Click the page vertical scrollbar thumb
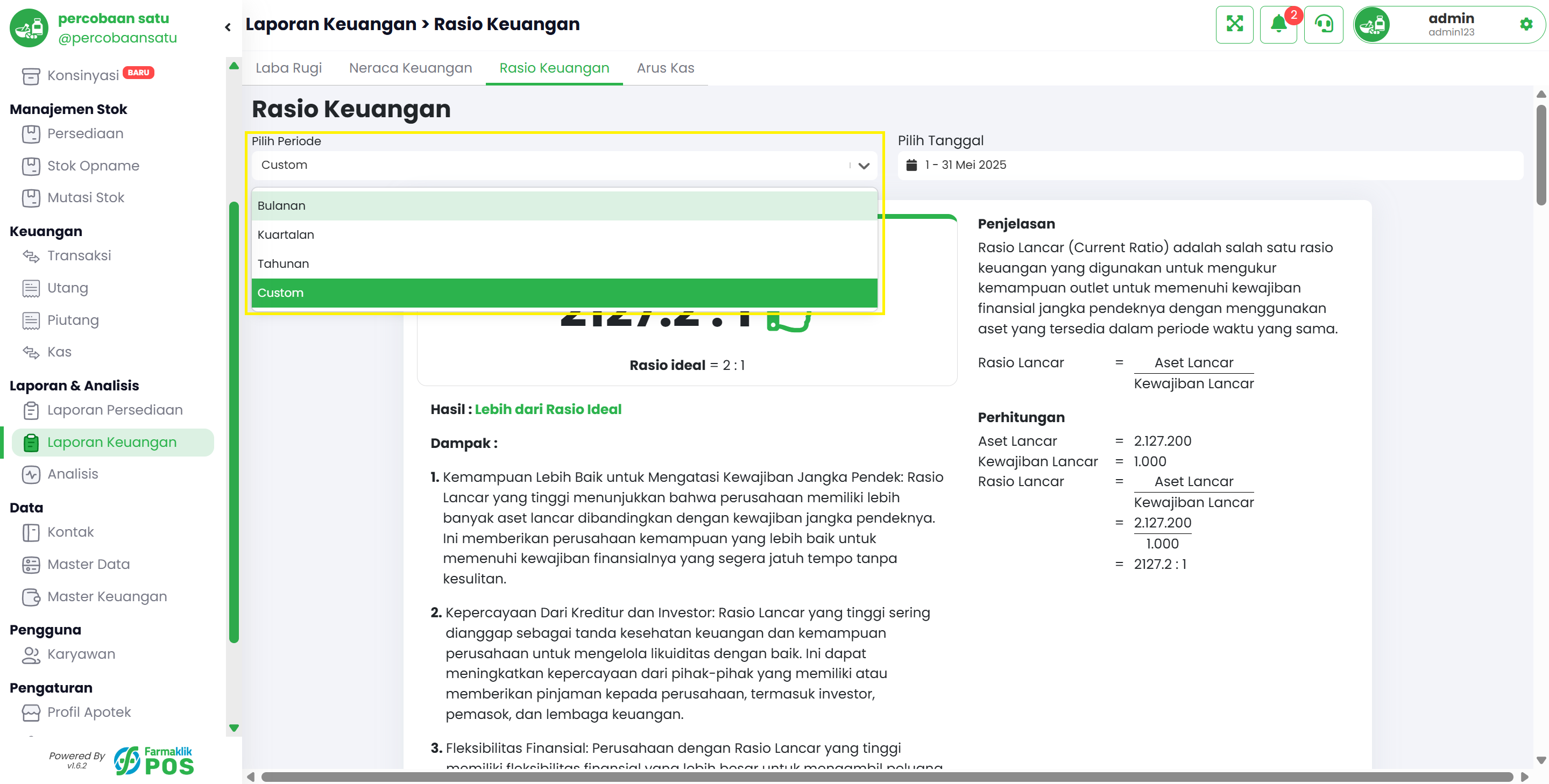Image resolution: width=1549 pixels, height=784 pixels. [x=1541, y=155]
